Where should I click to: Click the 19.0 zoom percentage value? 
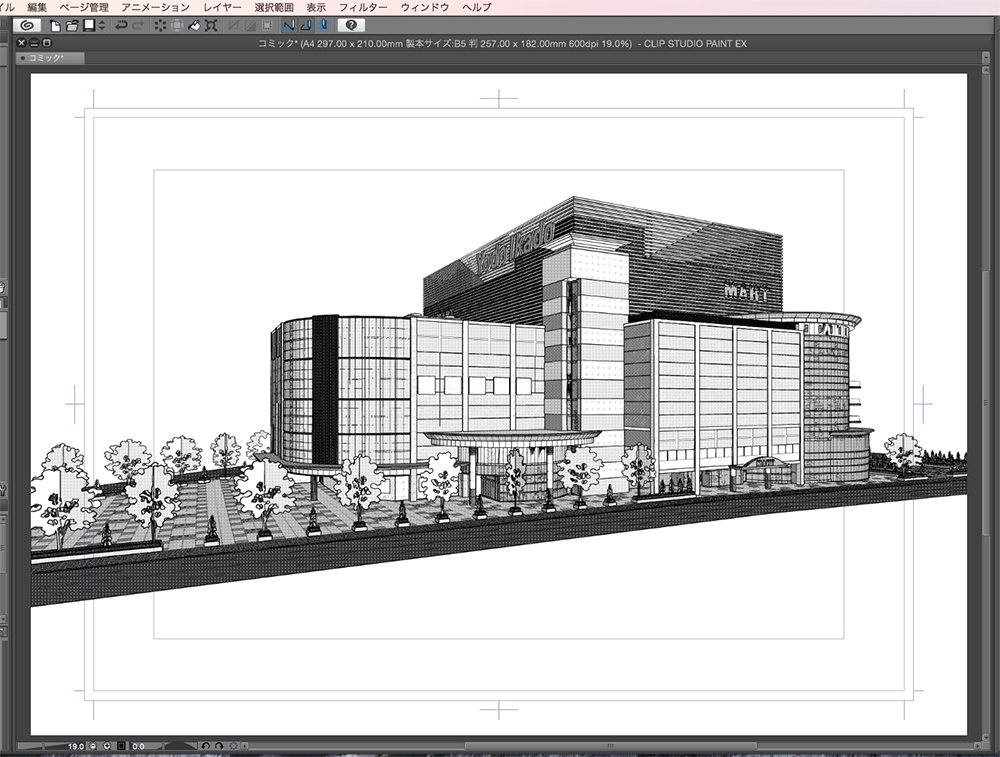tap(76, 746)
